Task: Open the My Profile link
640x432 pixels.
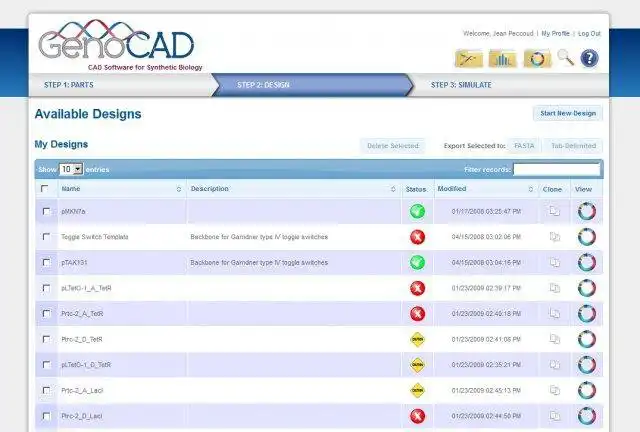Action: pos(555,33)
